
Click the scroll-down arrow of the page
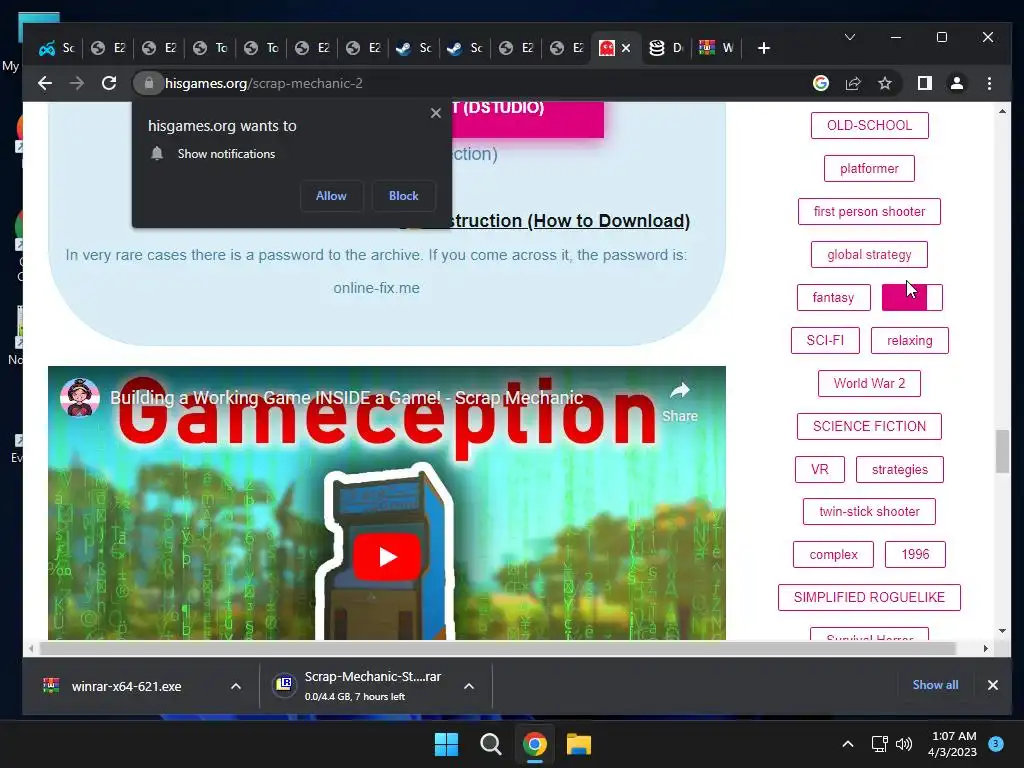tap(1002, 631)
